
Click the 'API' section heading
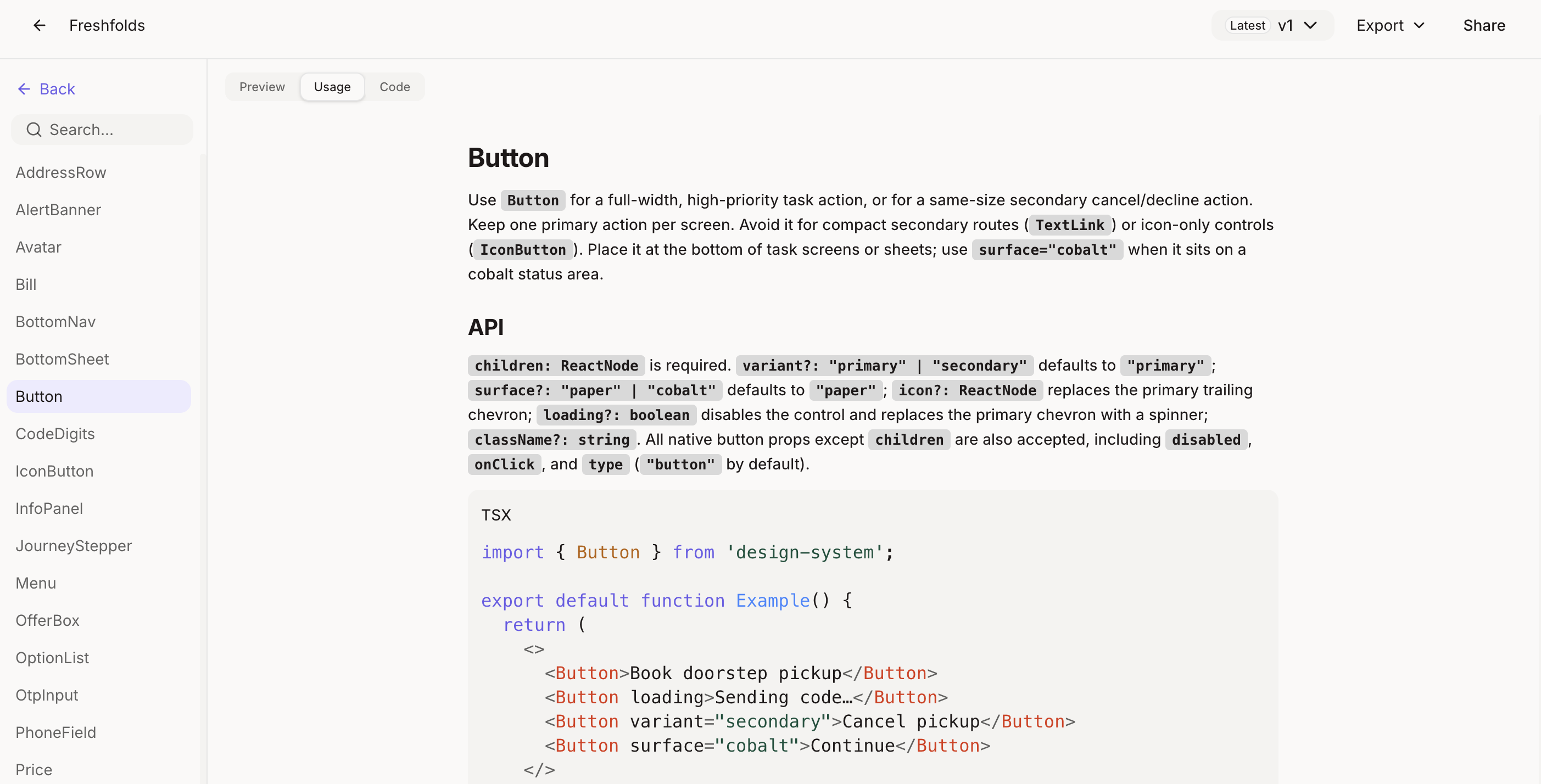(485, 327)
